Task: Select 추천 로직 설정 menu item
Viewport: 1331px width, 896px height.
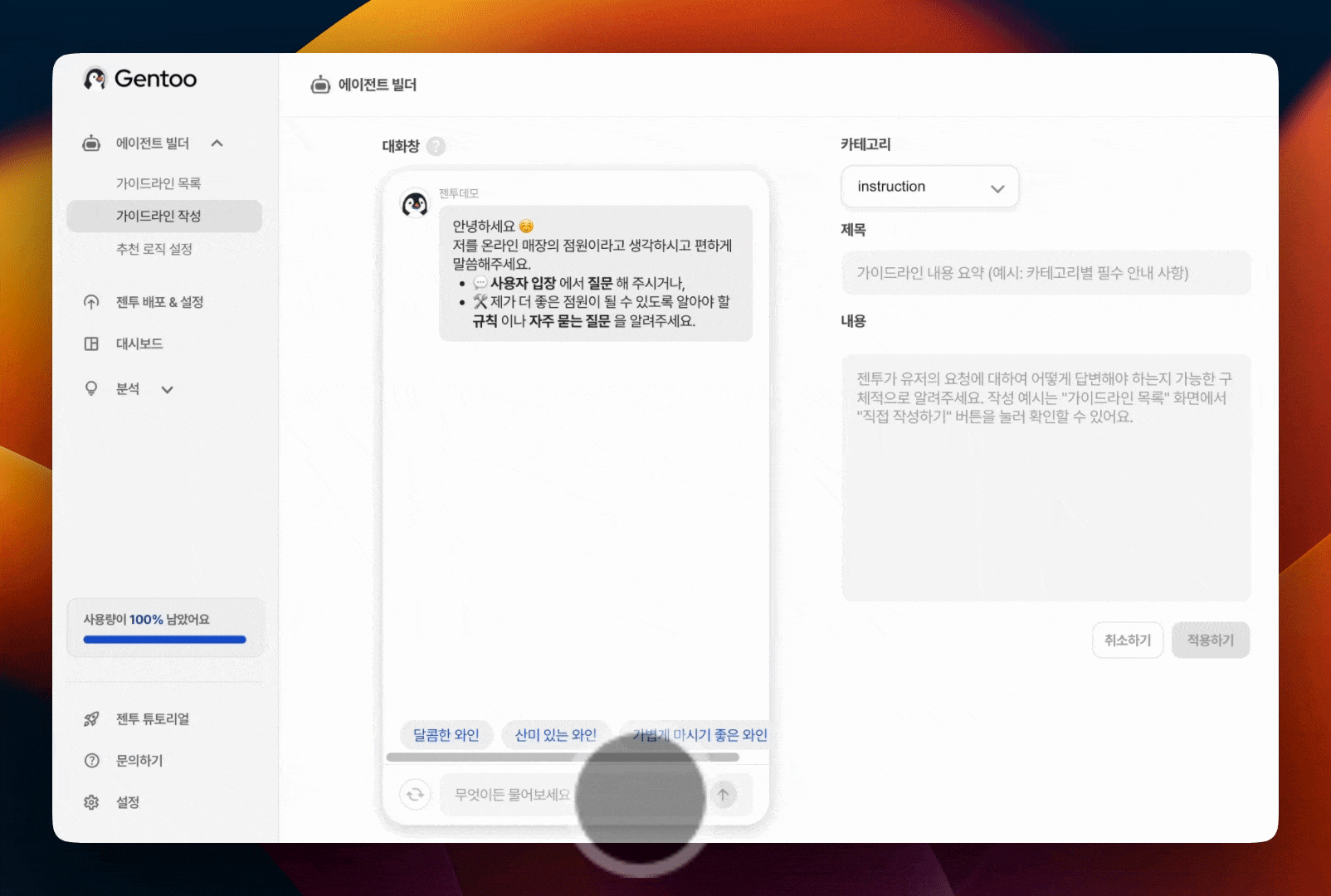Action: tap(154, 249)
